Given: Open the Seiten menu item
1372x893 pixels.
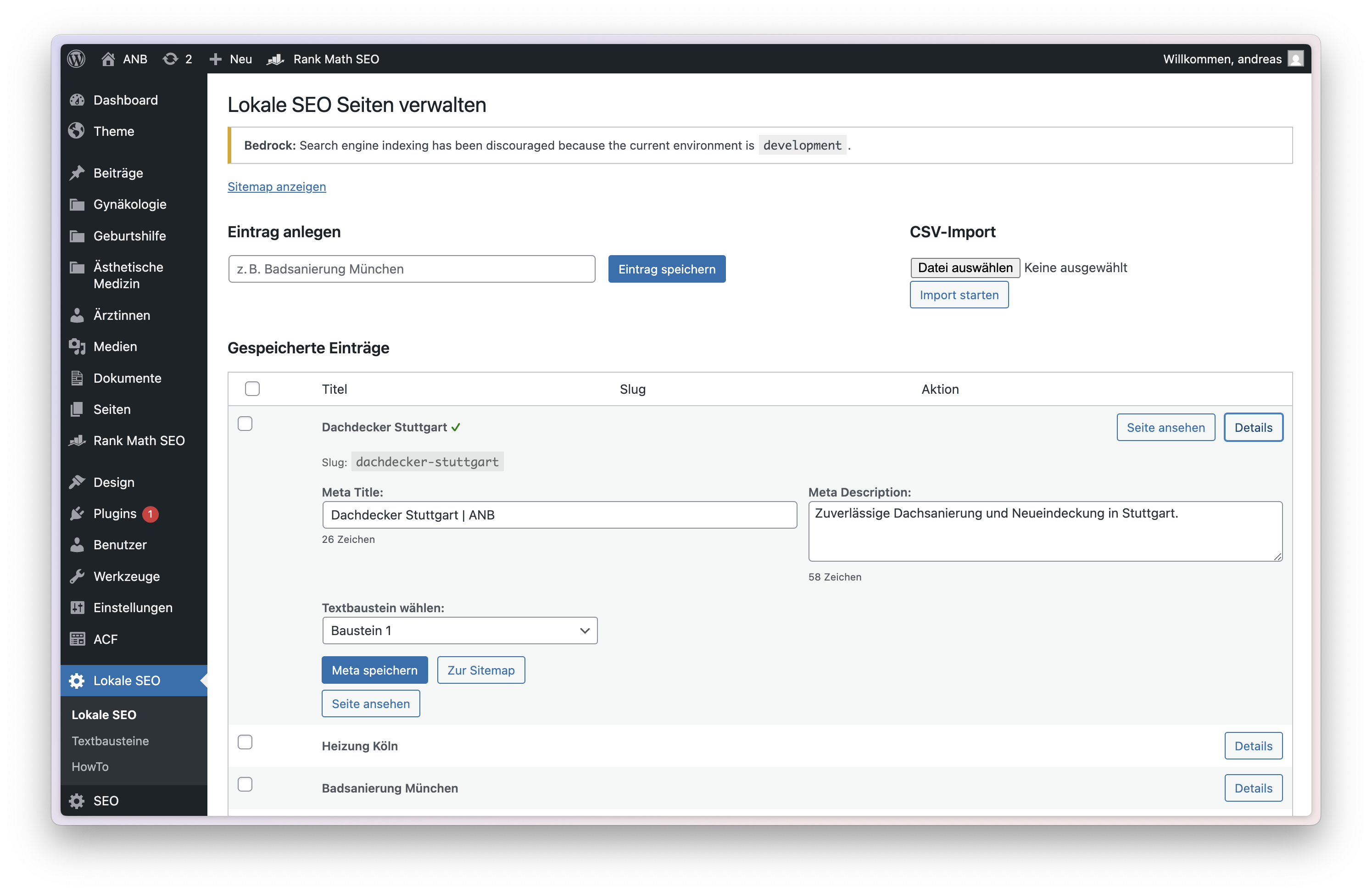Looking at the screenshot, I should tap(134, 410).
